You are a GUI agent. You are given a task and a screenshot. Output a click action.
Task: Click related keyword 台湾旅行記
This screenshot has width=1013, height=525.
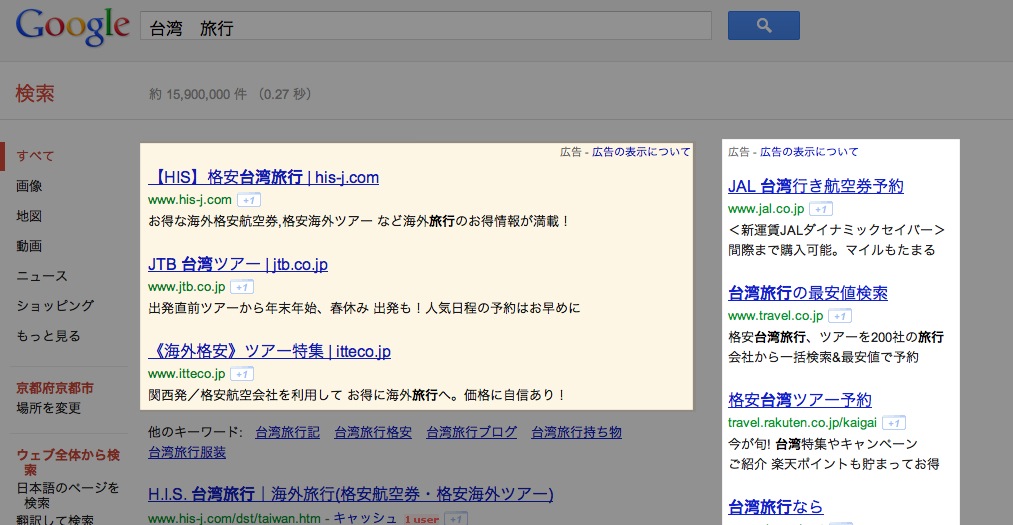point(287,432)
